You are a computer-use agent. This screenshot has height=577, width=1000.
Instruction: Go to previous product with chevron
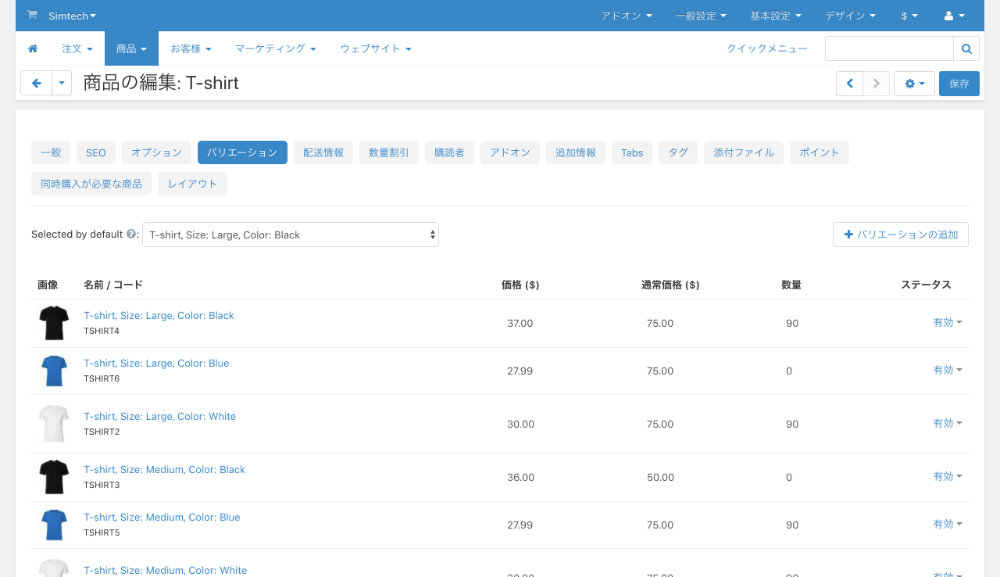[849, 84]
